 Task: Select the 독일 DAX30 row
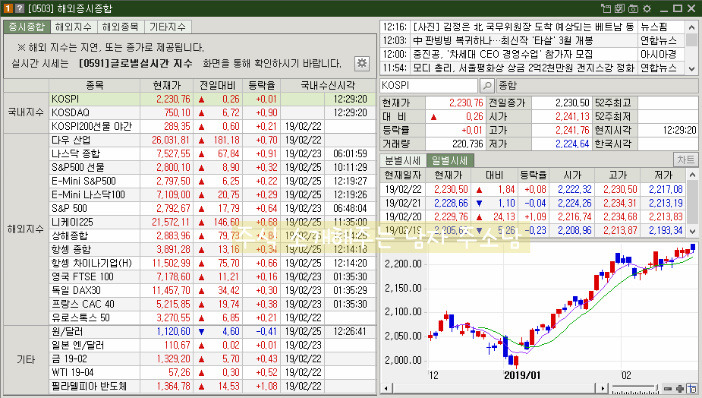point(212,290)
